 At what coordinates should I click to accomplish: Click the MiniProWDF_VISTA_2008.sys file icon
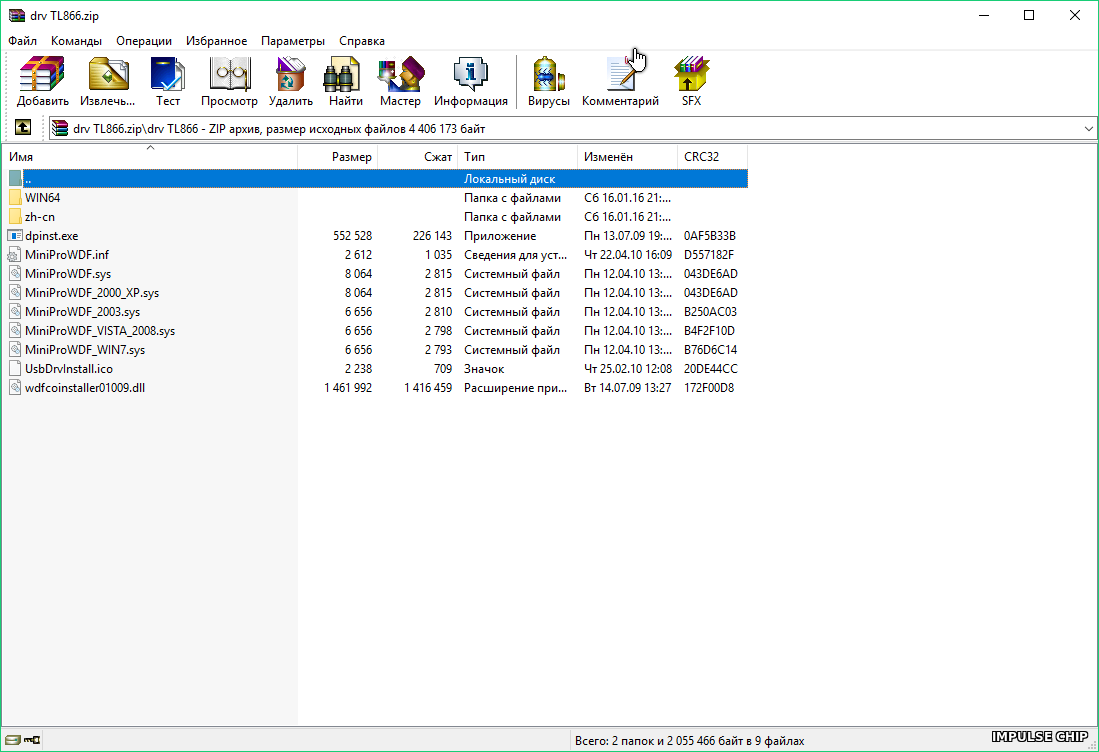[15, 330]
